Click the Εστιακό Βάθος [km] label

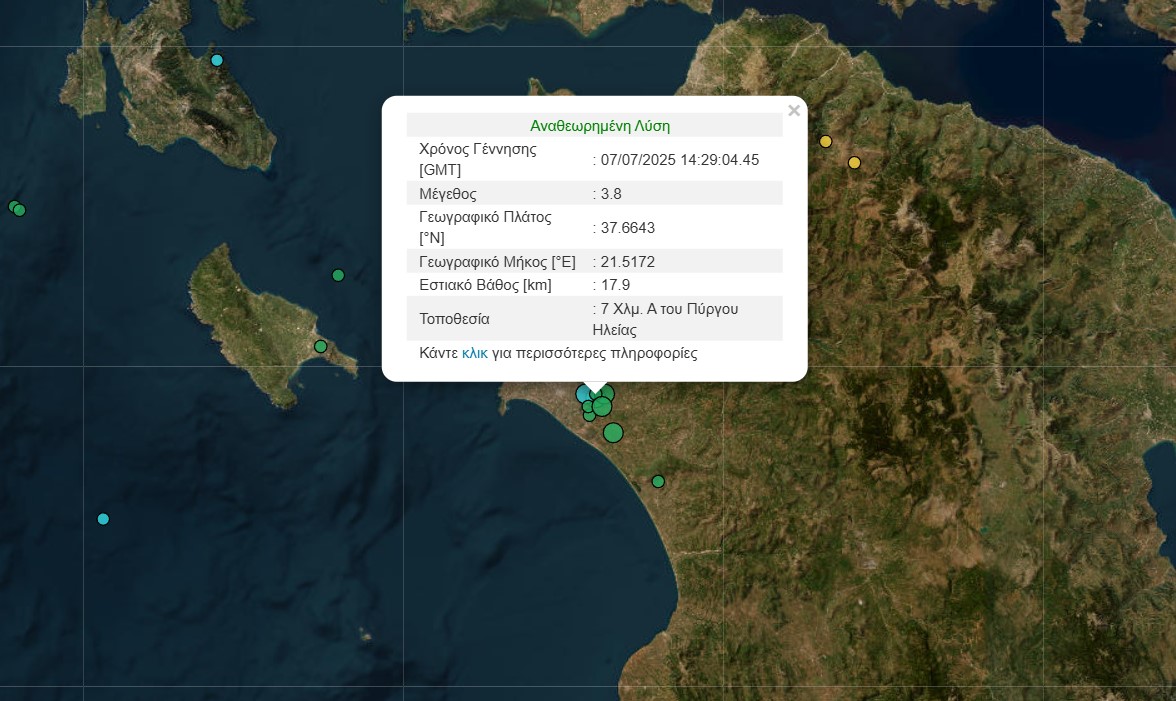click(x=485, y=285)
